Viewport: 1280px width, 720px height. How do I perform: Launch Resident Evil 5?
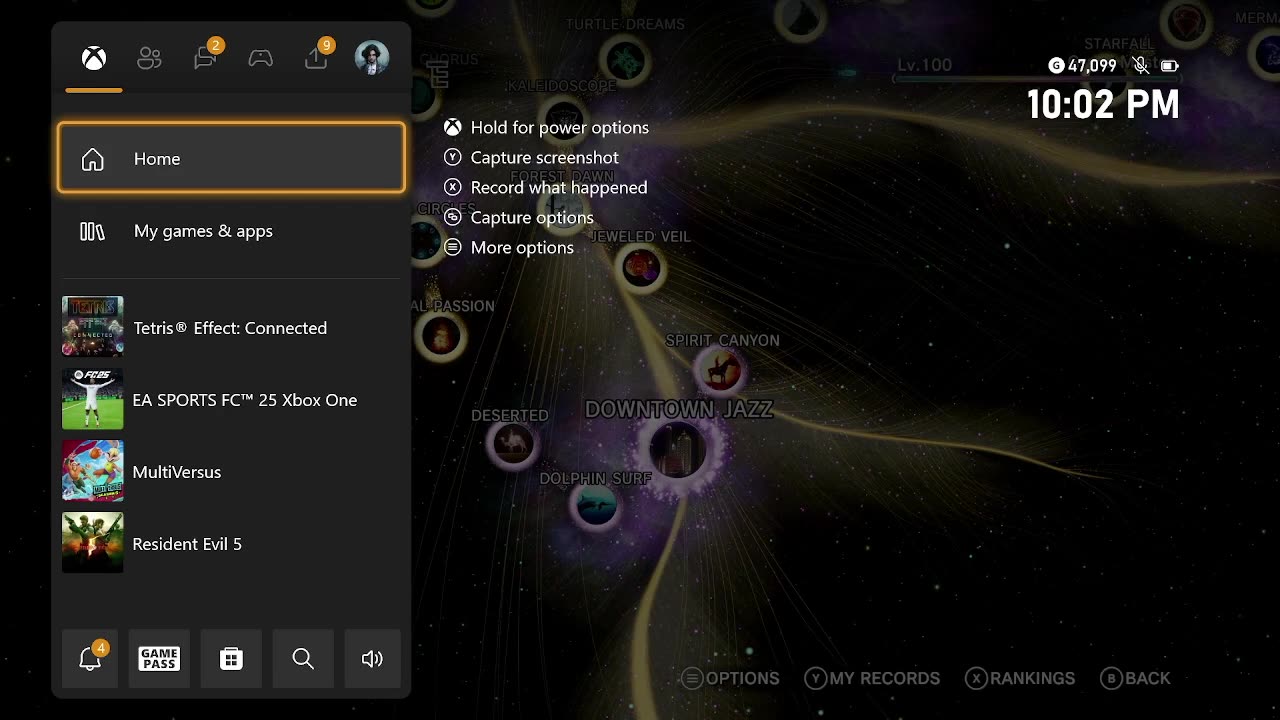tap(231, 543)
